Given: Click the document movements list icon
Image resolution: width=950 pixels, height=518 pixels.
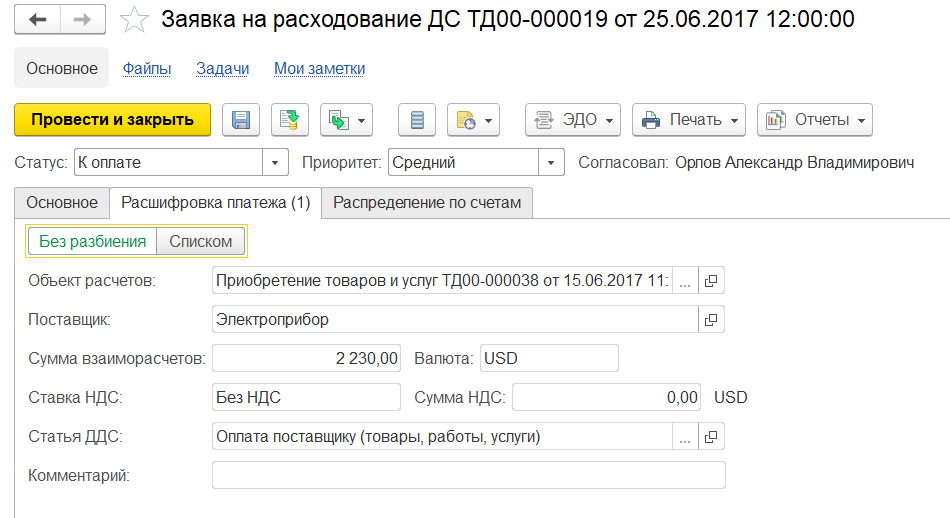Looking at the screenshot, I should point(417,120).
